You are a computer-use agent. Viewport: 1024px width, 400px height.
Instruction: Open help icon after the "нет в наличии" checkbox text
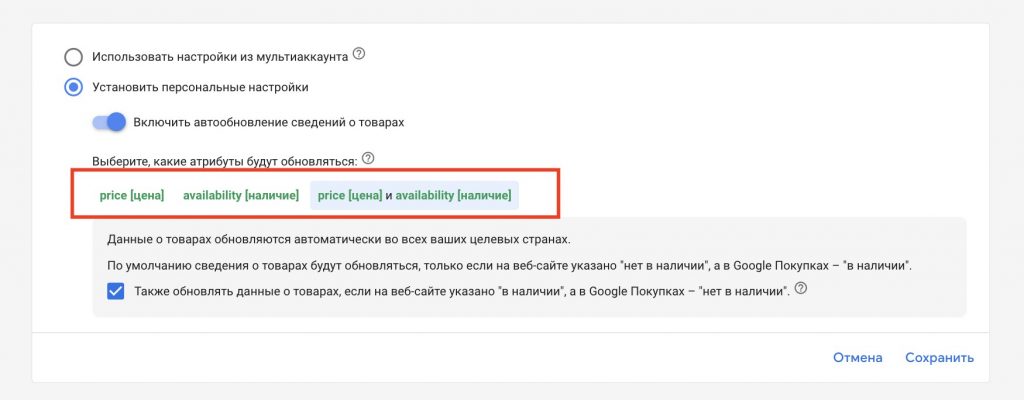tap(801, 288)
